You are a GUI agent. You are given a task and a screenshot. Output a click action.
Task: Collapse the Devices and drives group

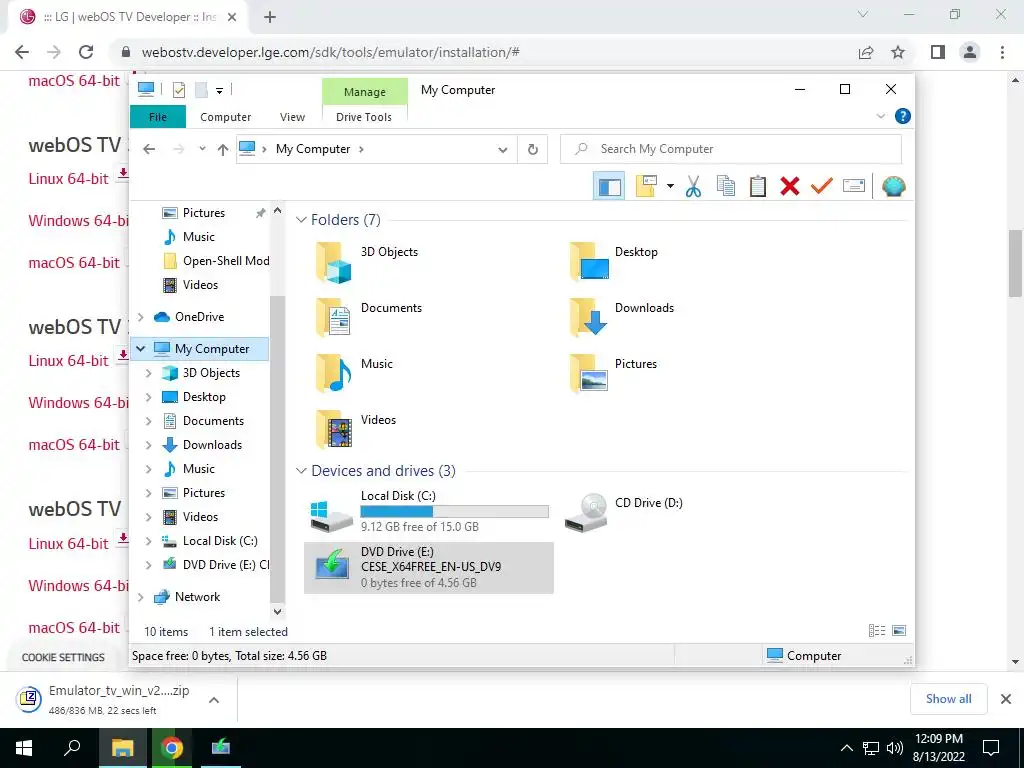pyautogui.click(x=301, y=471)
